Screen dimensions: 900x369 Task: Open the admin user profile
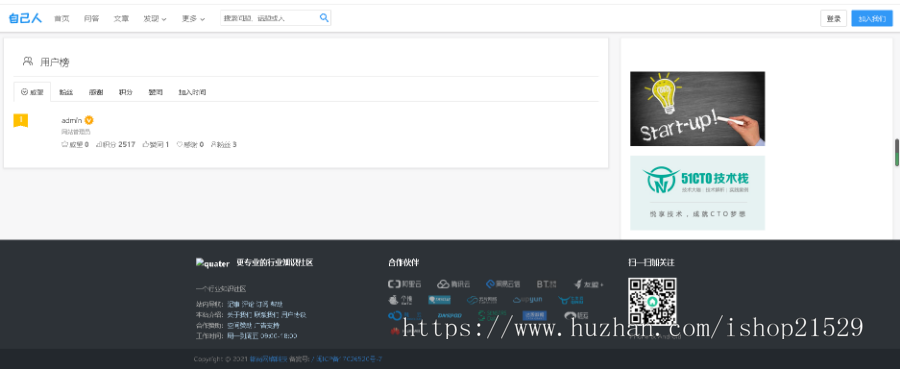pos(72,120)
